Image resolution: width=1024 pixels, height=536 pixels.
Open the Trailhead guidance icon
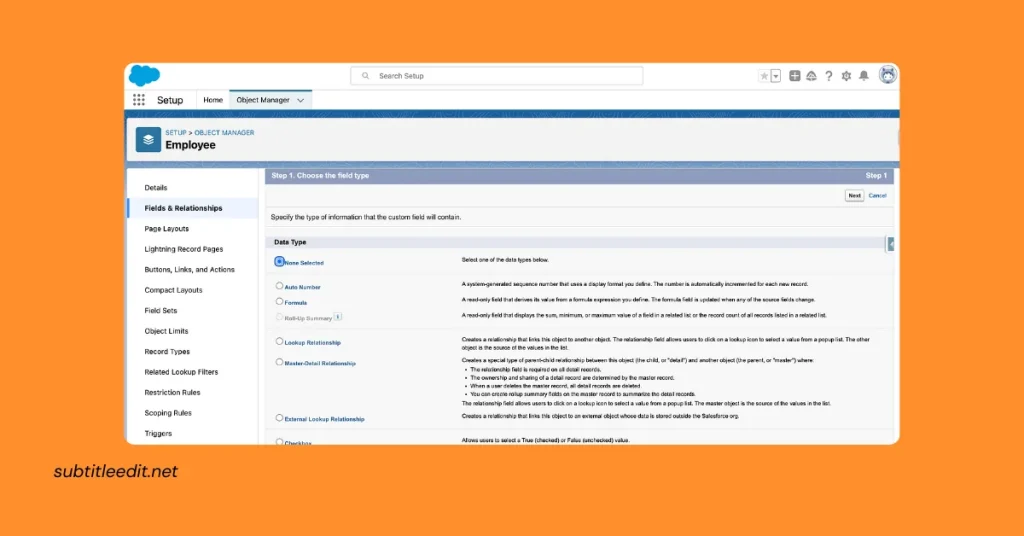811,76
